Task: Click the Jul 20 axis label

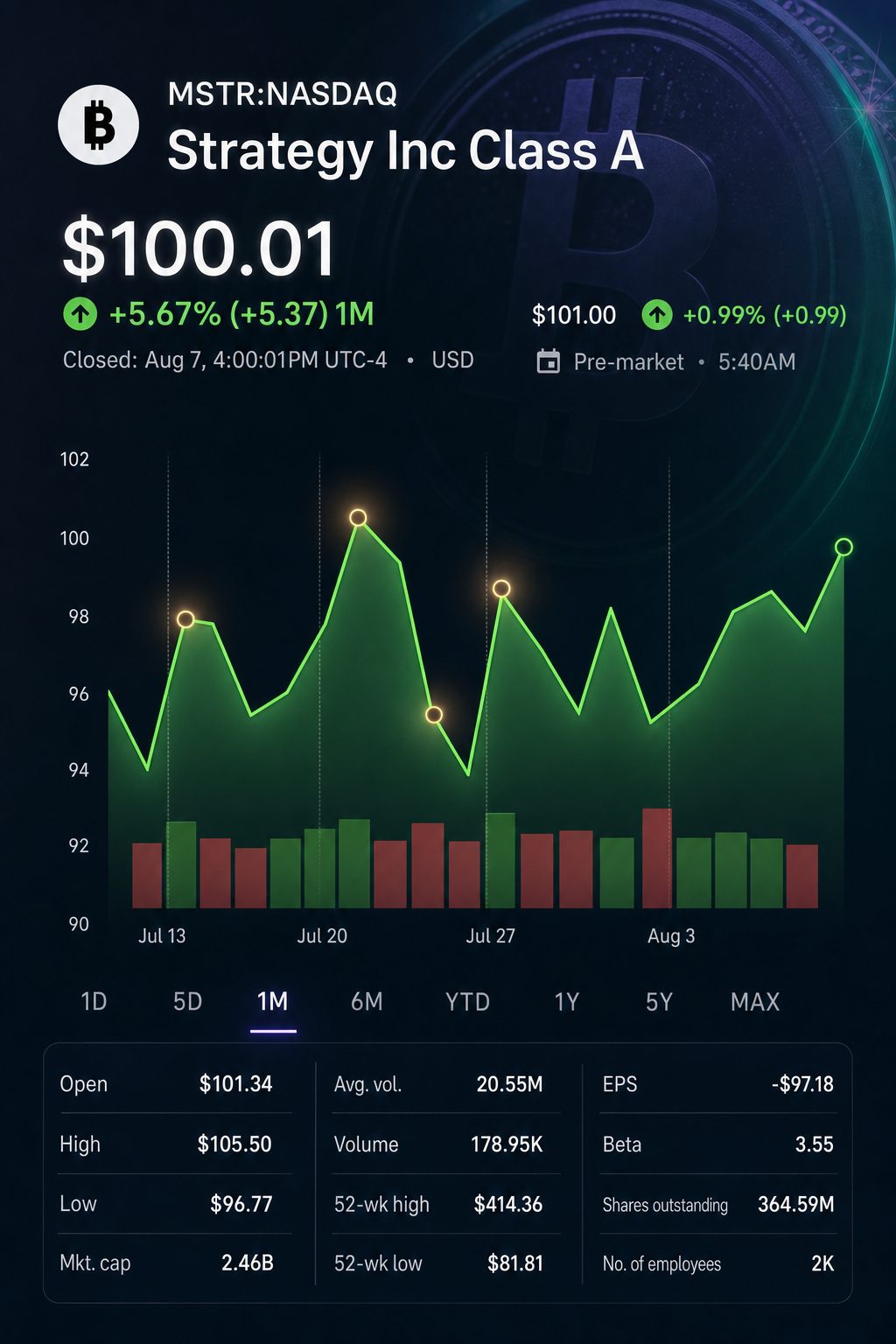Action: [322, 936]
